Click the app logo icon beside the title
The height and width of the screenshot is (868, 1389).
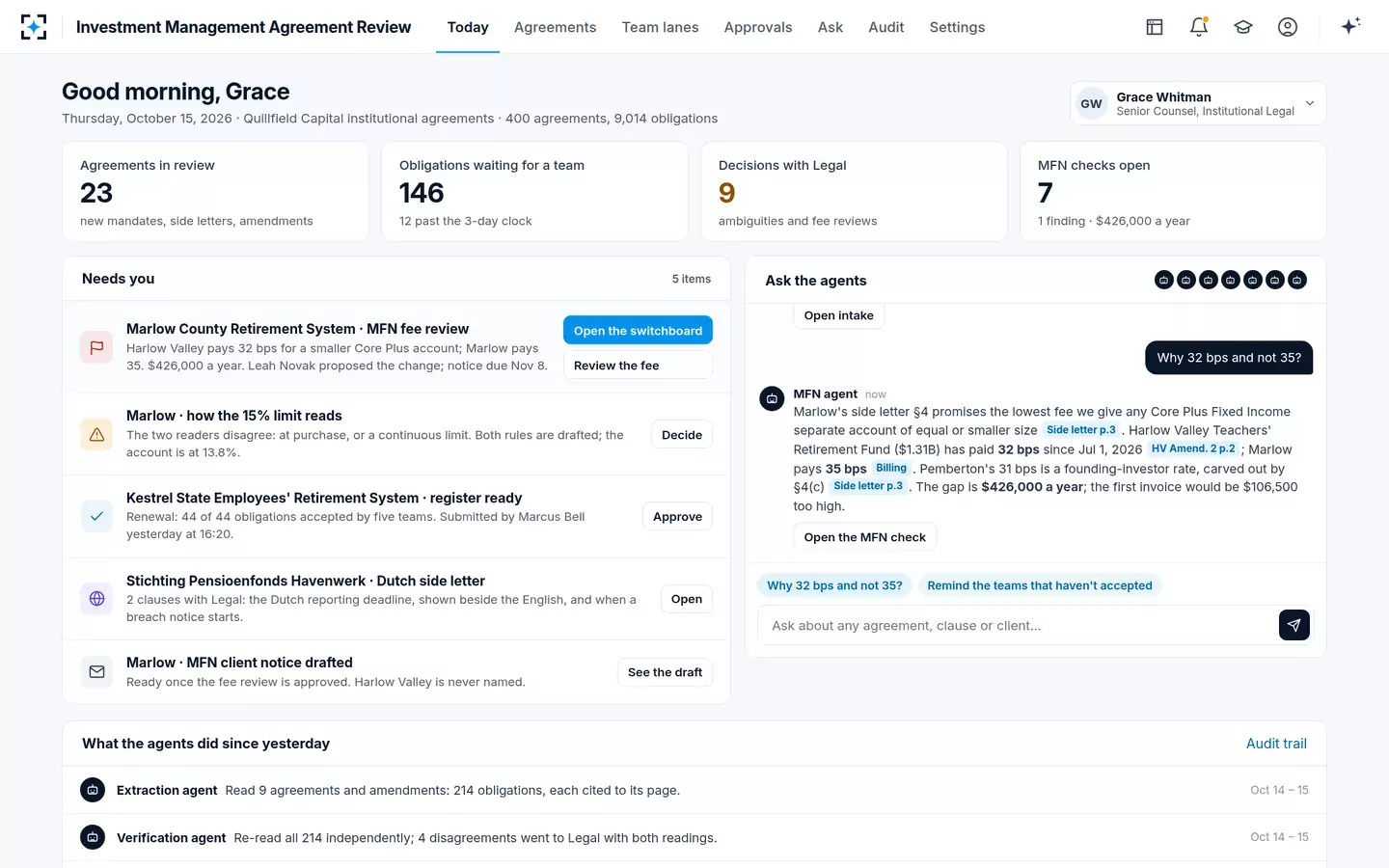[34, 27]
